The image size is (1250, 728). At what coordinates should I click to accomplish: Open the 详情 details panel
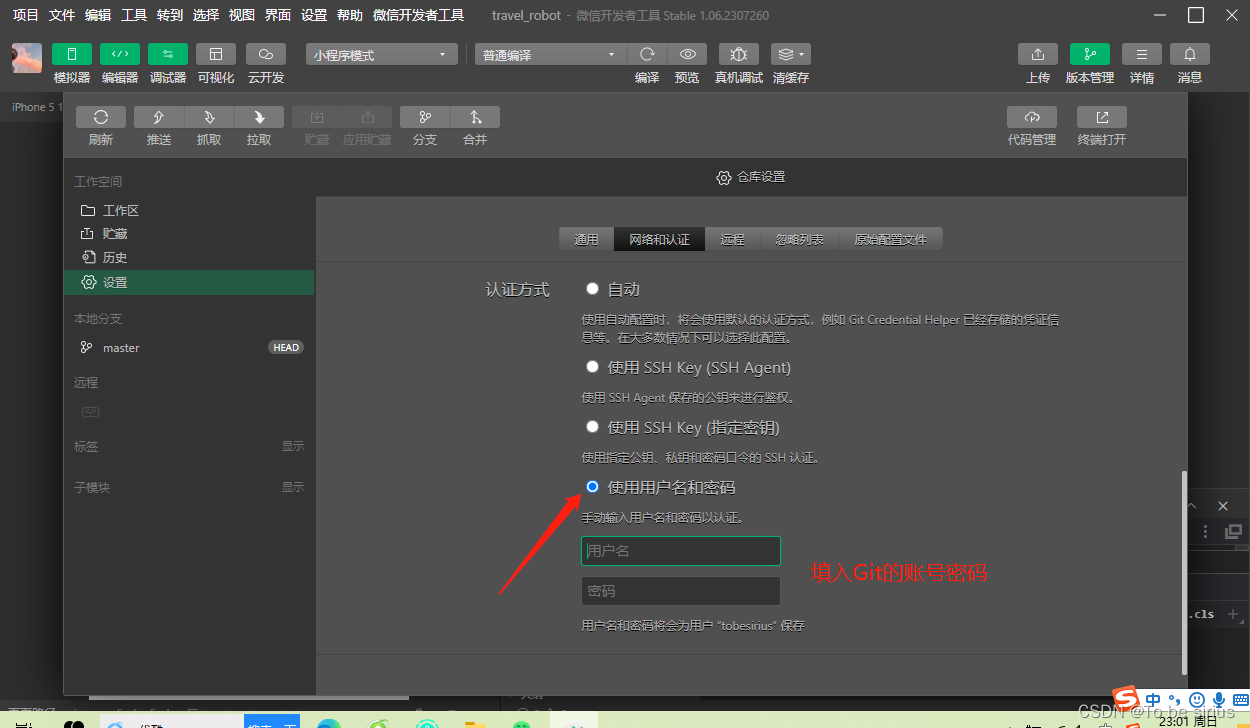(x=1142, y=54)
